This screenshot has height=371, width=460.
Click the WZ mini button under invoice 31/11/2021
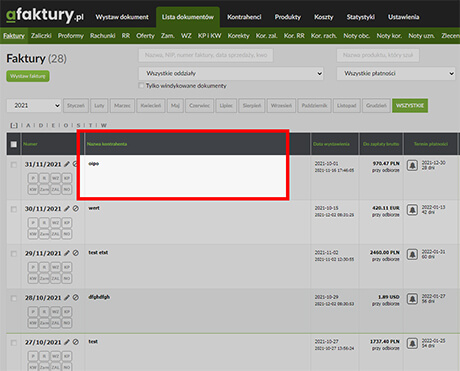(x=55, y=178)
